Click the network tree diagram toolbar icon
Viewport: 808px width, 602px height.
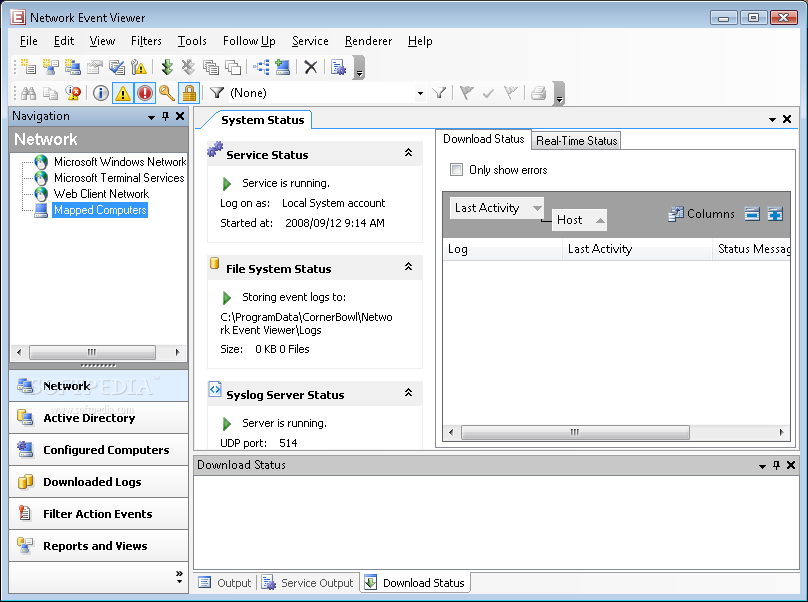(x=261, y=67)
